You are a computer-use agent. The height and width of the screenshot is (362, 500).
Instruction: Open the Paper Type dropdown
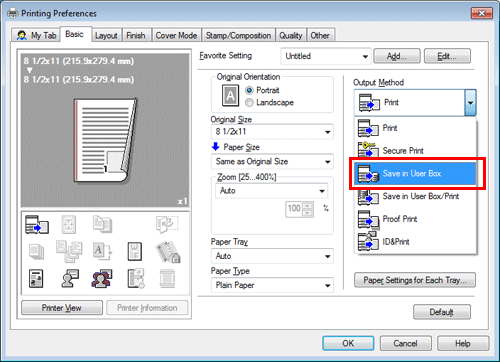pos(272,285)
